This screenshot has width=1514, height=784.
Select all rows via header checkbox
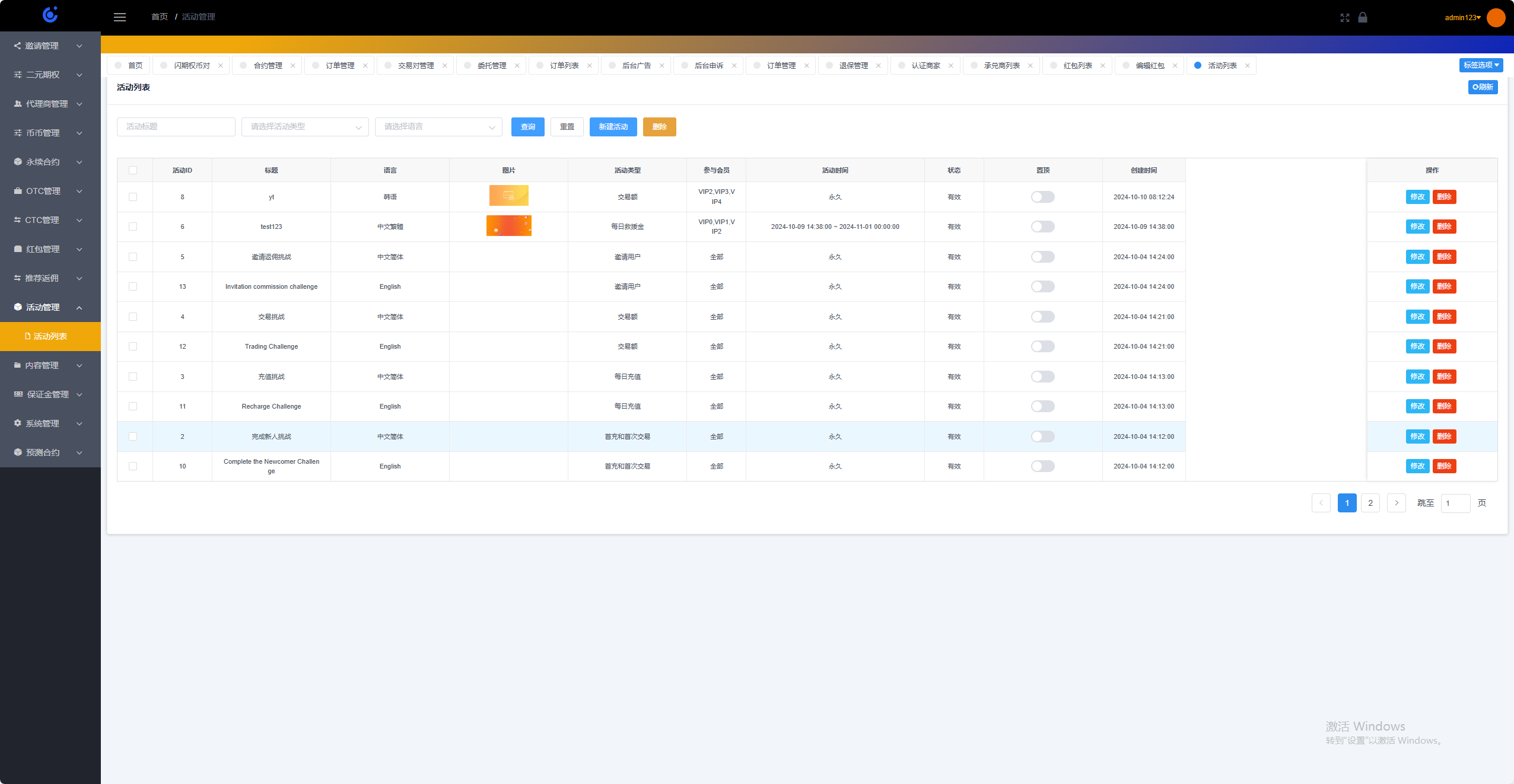(133, 170)
